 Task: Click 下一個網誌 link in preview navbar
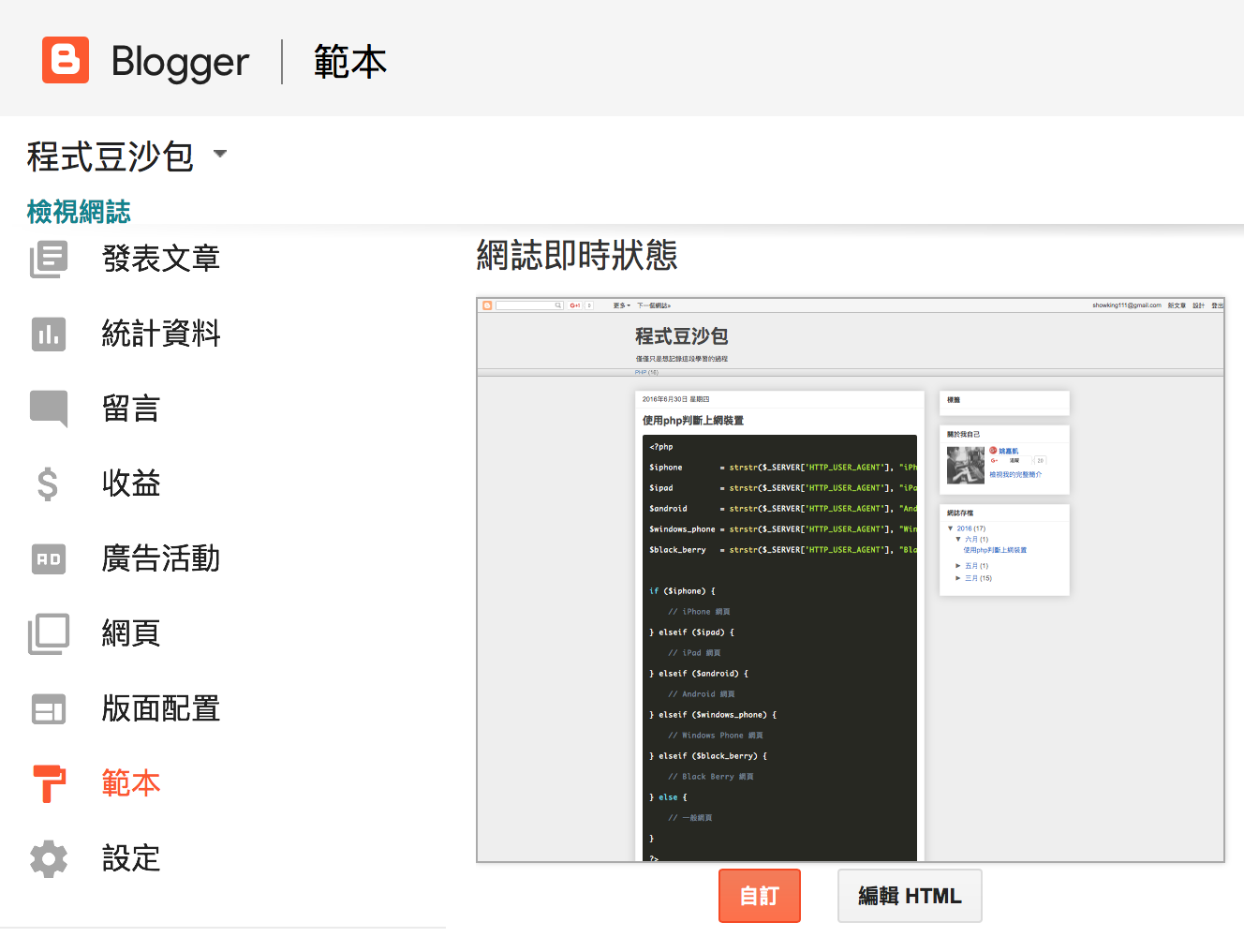click(654, 305)
